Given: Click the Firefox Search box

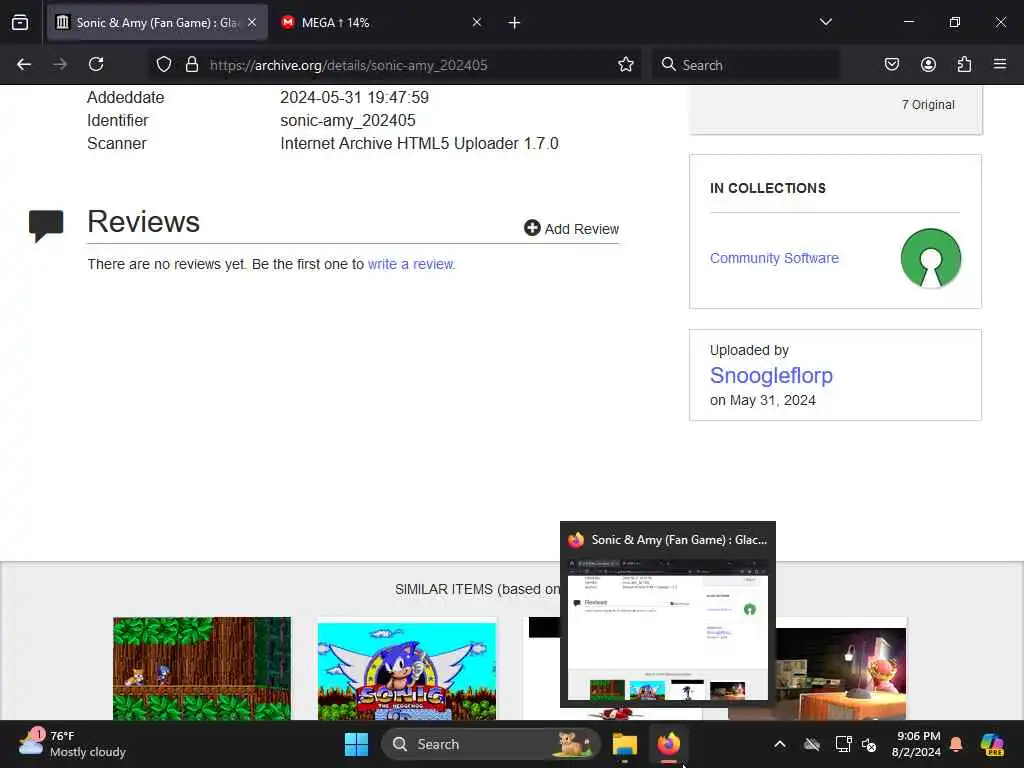Looking at the screenshot, I should (746, 65).
